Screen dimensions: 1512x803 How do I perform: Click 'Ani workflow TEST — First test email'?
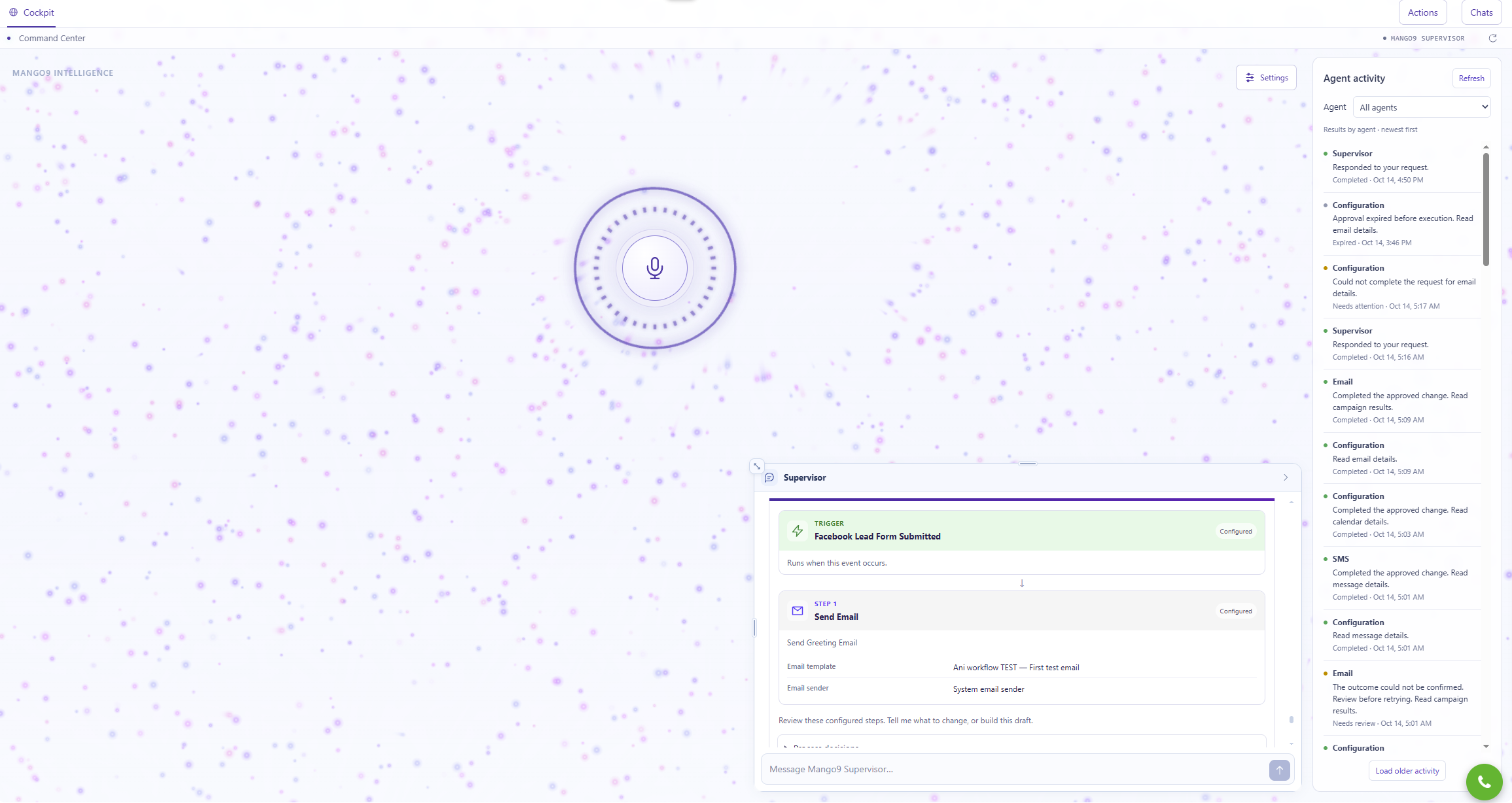[1016, 668]
